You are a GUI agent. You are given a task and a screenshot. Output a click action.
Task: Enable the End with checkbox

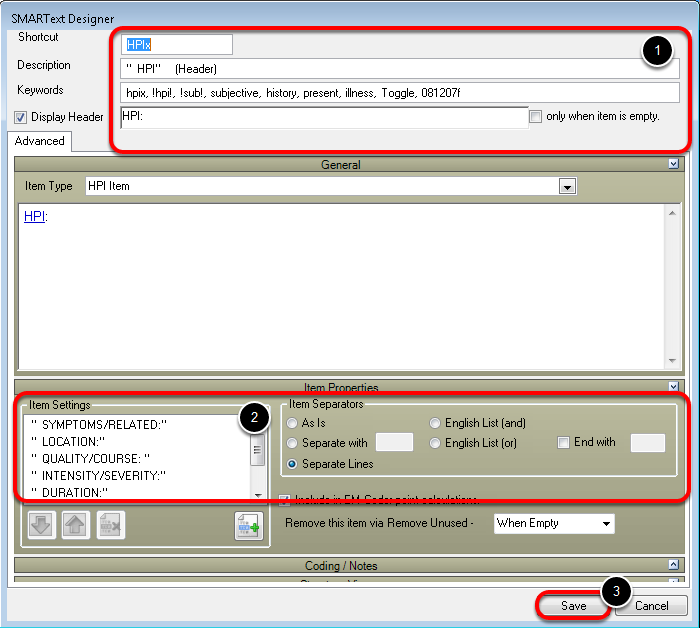pos(563,442)
